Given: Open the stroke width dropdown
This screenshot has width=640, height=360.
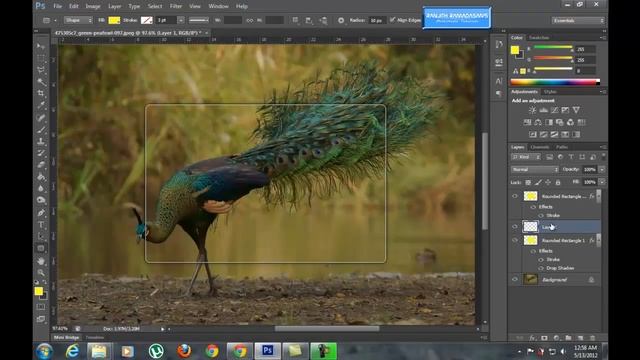Looking at the screenshot, I should point(181,20).
